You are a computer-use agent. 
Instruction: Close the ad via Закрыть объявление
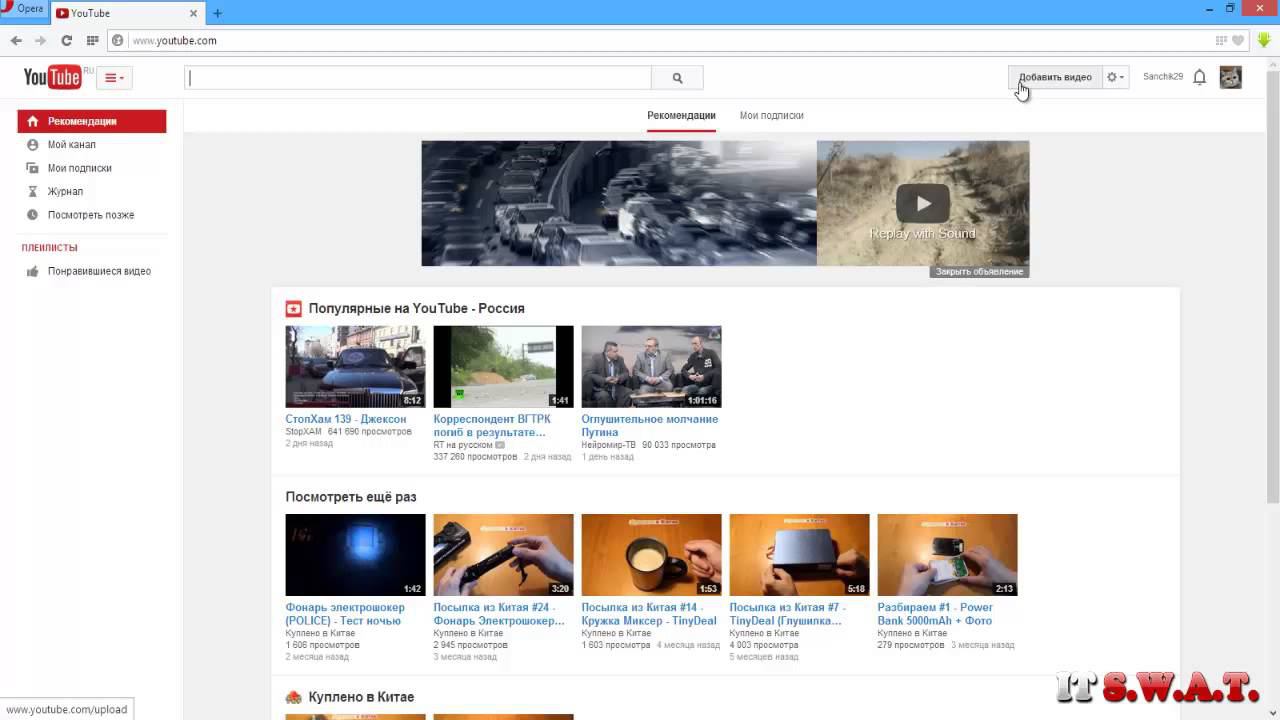click(979, 271)
